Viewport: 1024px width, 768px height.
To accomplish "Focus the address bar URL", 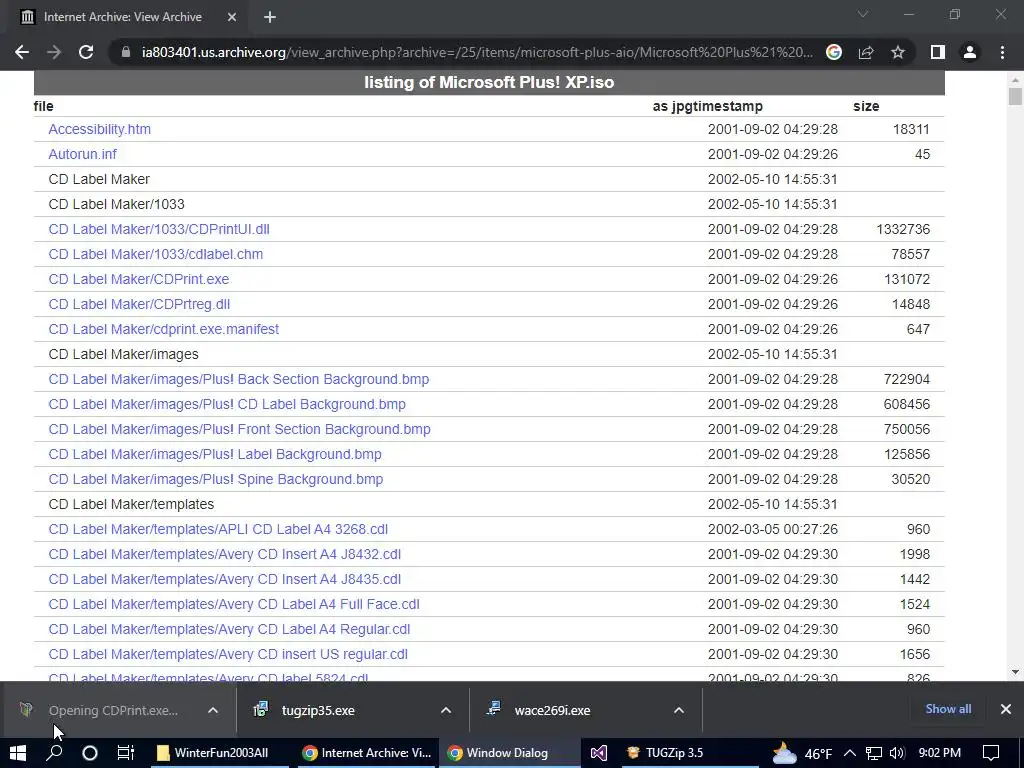I will coord(477,52).
